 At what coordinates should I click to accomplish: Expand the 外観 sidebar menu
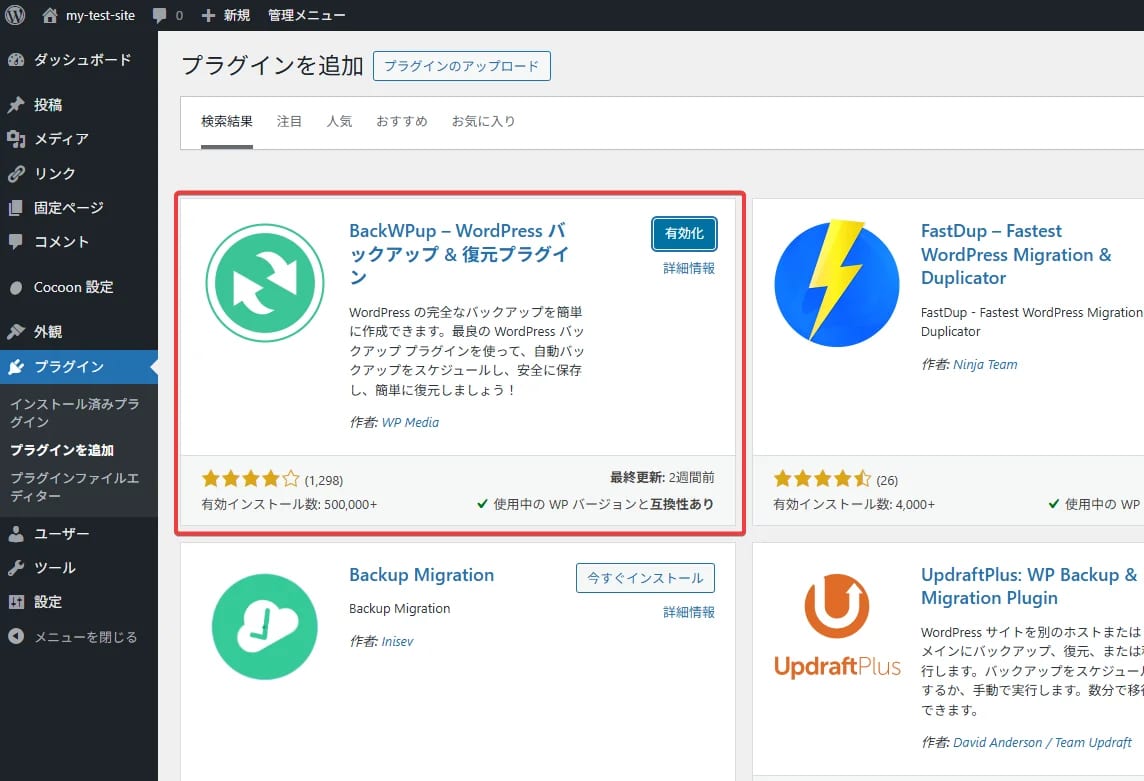pyautogui.click(x=48, y=332)
